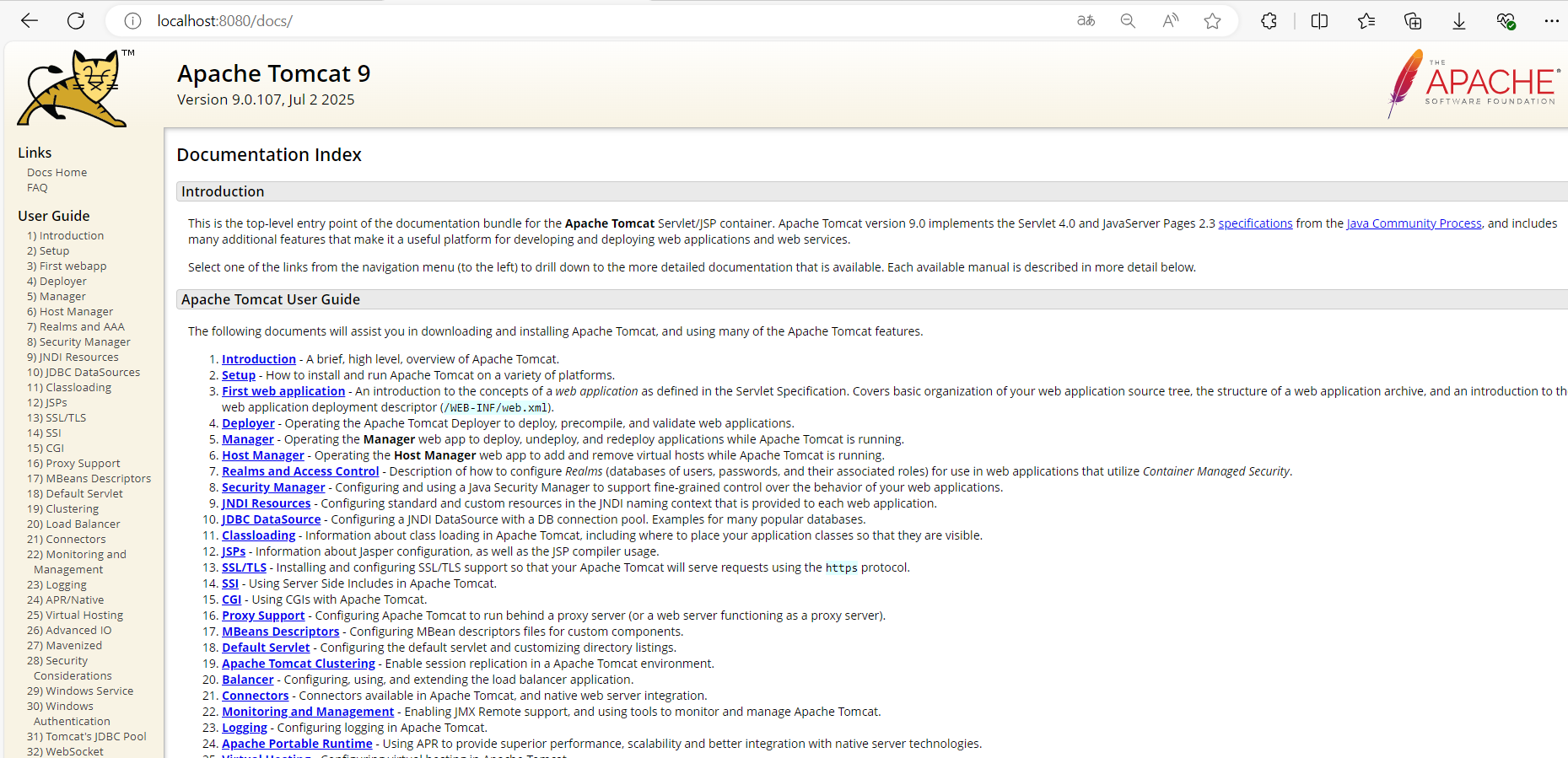Open the JSPs link in main list
Viewport: 1568px width, 758px height.
point(234,551)
